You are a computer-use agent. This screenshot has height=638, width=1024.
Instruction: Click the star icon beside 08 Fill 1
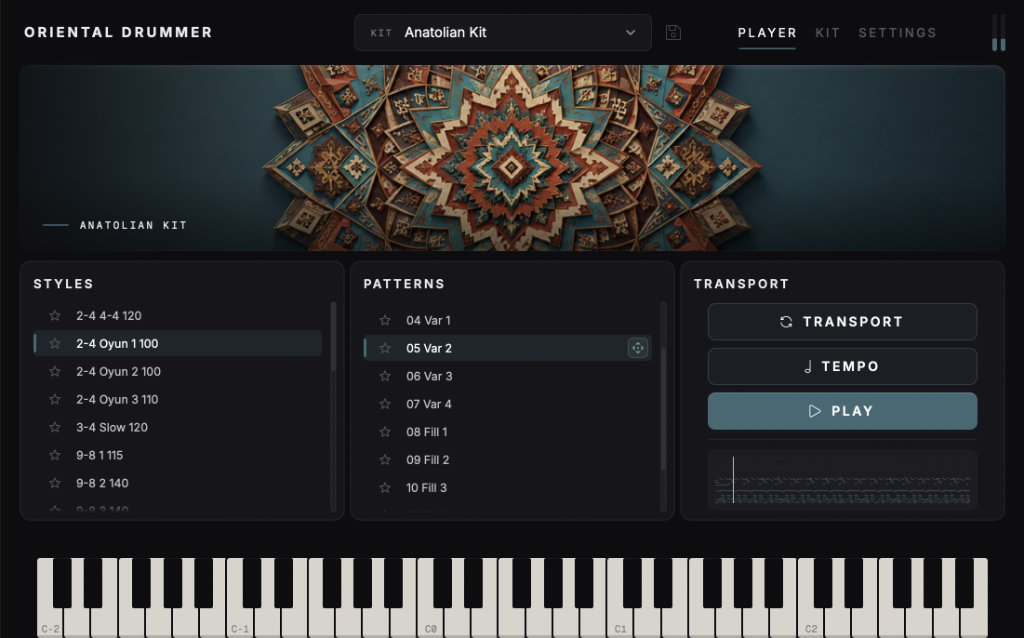coord(385,432)
